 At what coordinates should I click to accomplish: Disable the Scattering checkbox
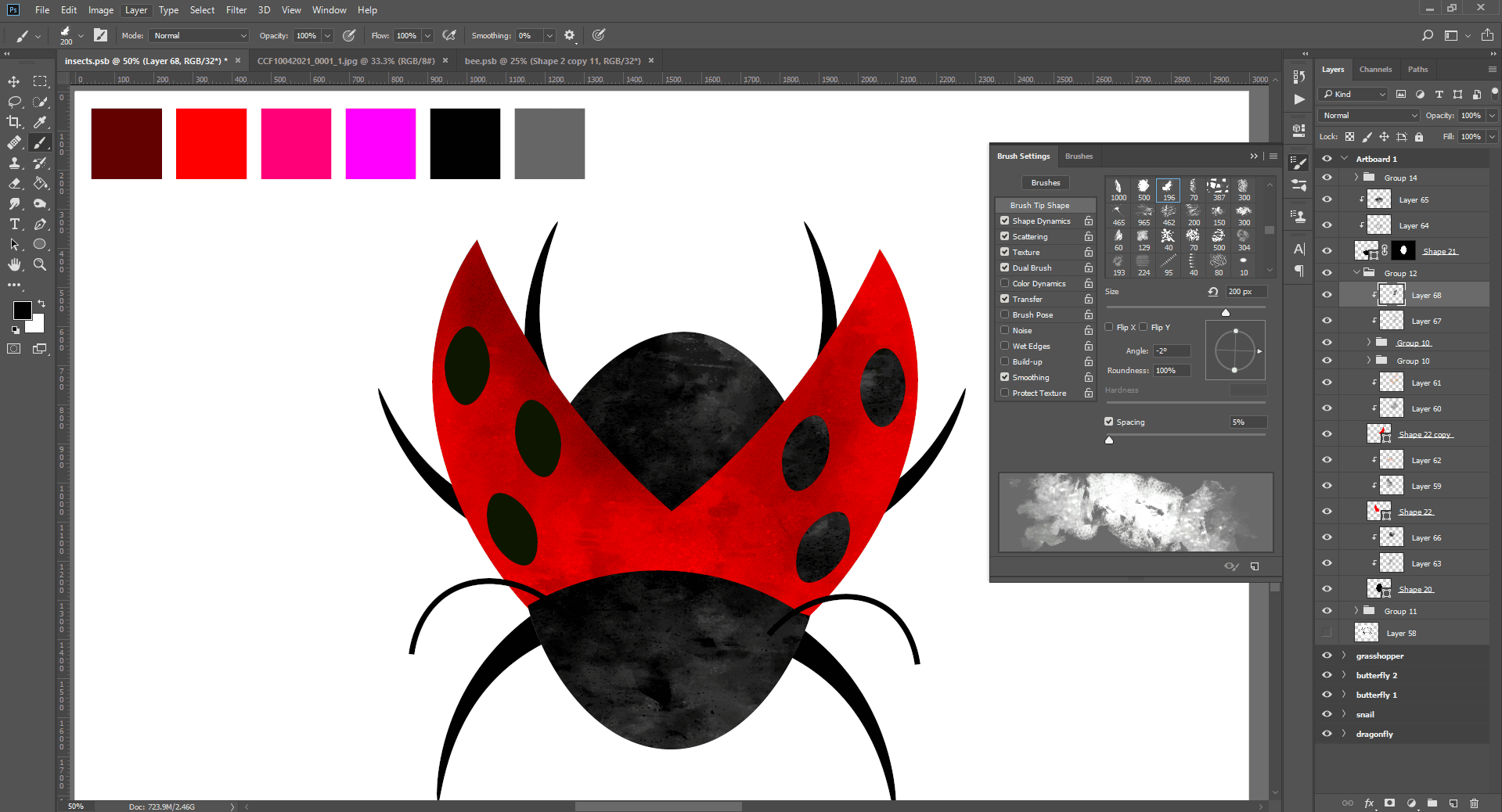(1004, 236)
